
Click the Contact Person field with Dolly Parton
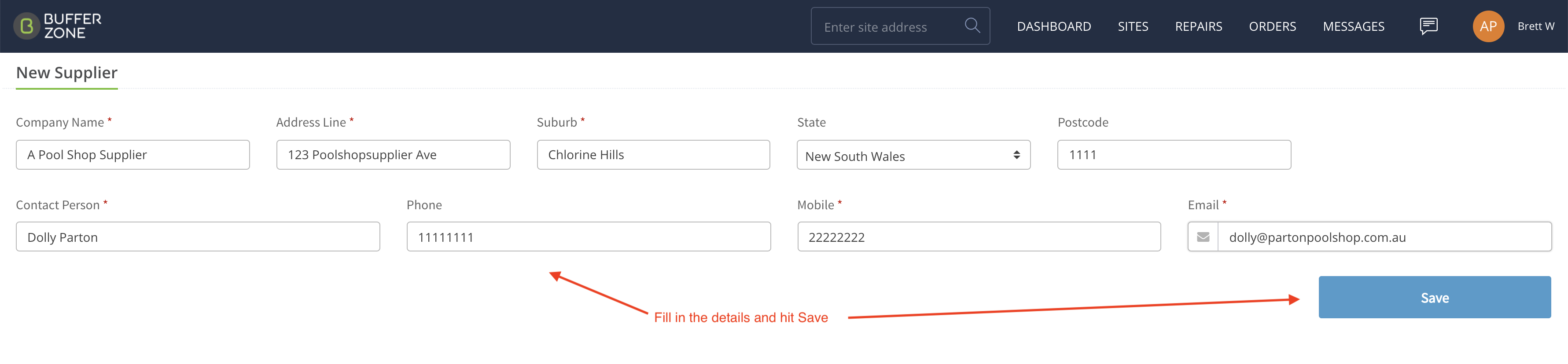198,237
